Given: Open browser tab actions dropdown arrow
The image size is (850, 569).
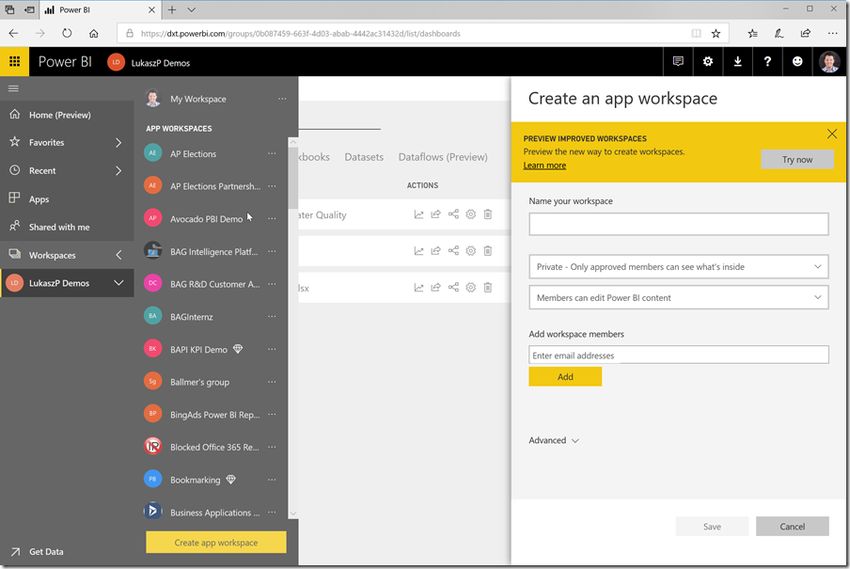Looking at the screenshot, I should click(x=191, y=10).
